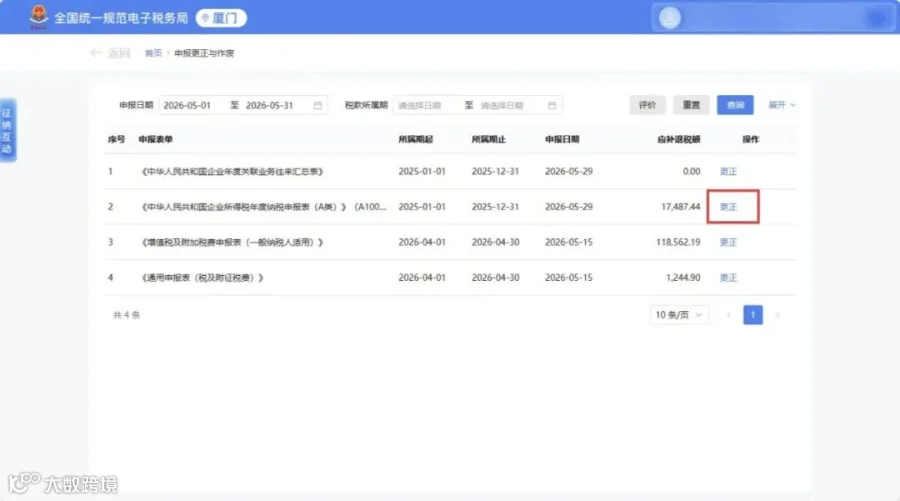
Task: Click the amount 17,487.44
Action: click(680, 207)
